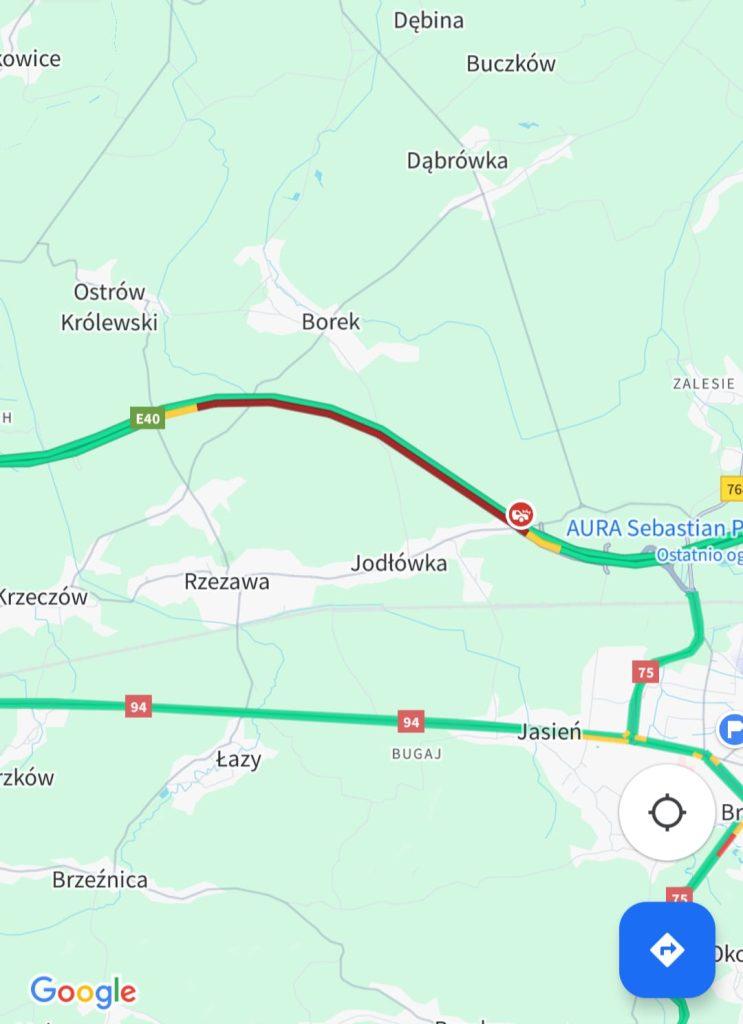Tap the Dąbrówka place name
The width and height of the screenshot is (743, 1024).
(457, 161)
